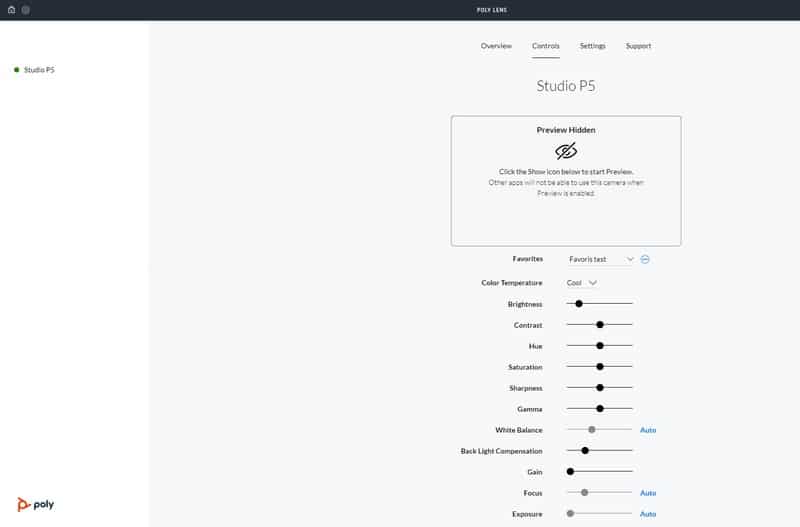Click the hidden-eye preview icon

pyautogui.click(x=566, y=151)
